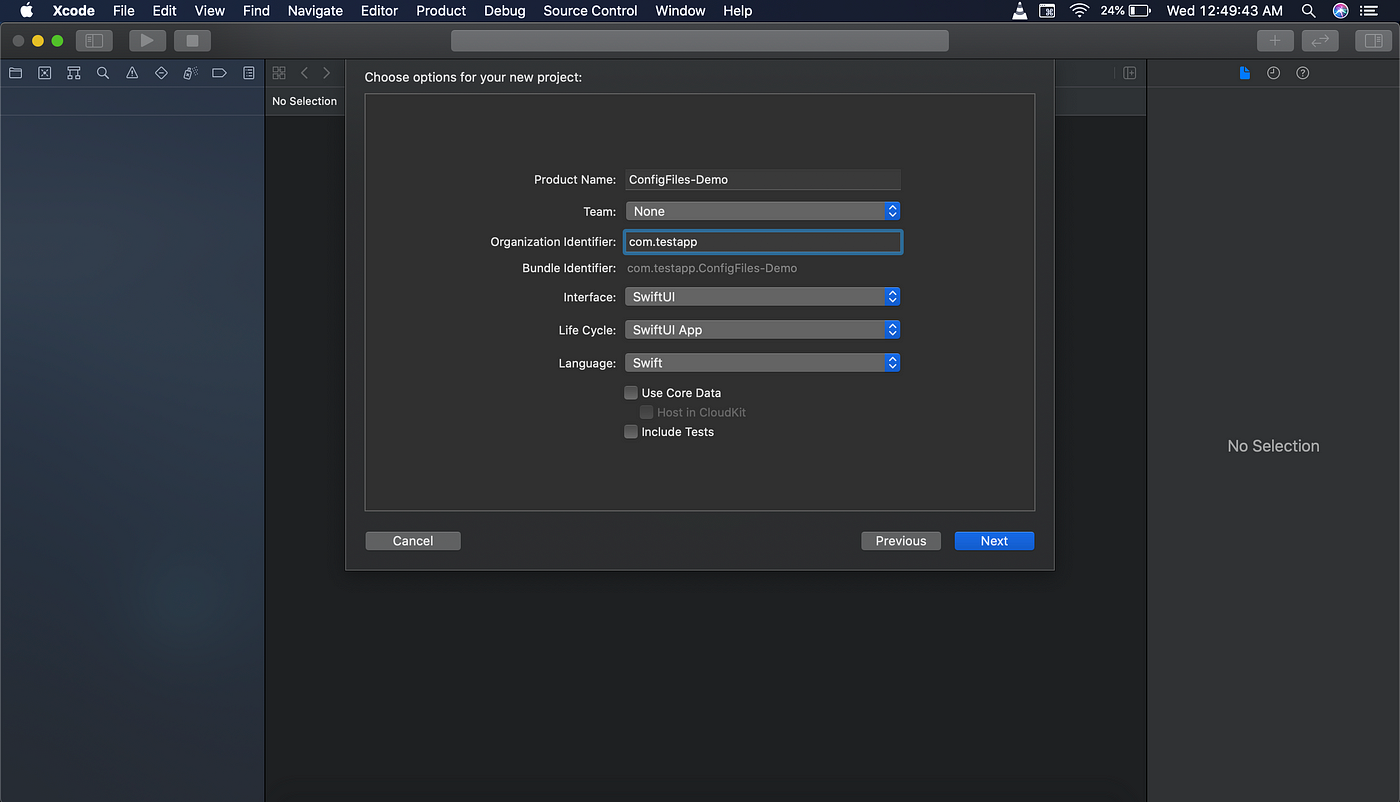1400x802 pixels.
Task: Open the Source Control navigator icon
Action: tap(44, 73)
